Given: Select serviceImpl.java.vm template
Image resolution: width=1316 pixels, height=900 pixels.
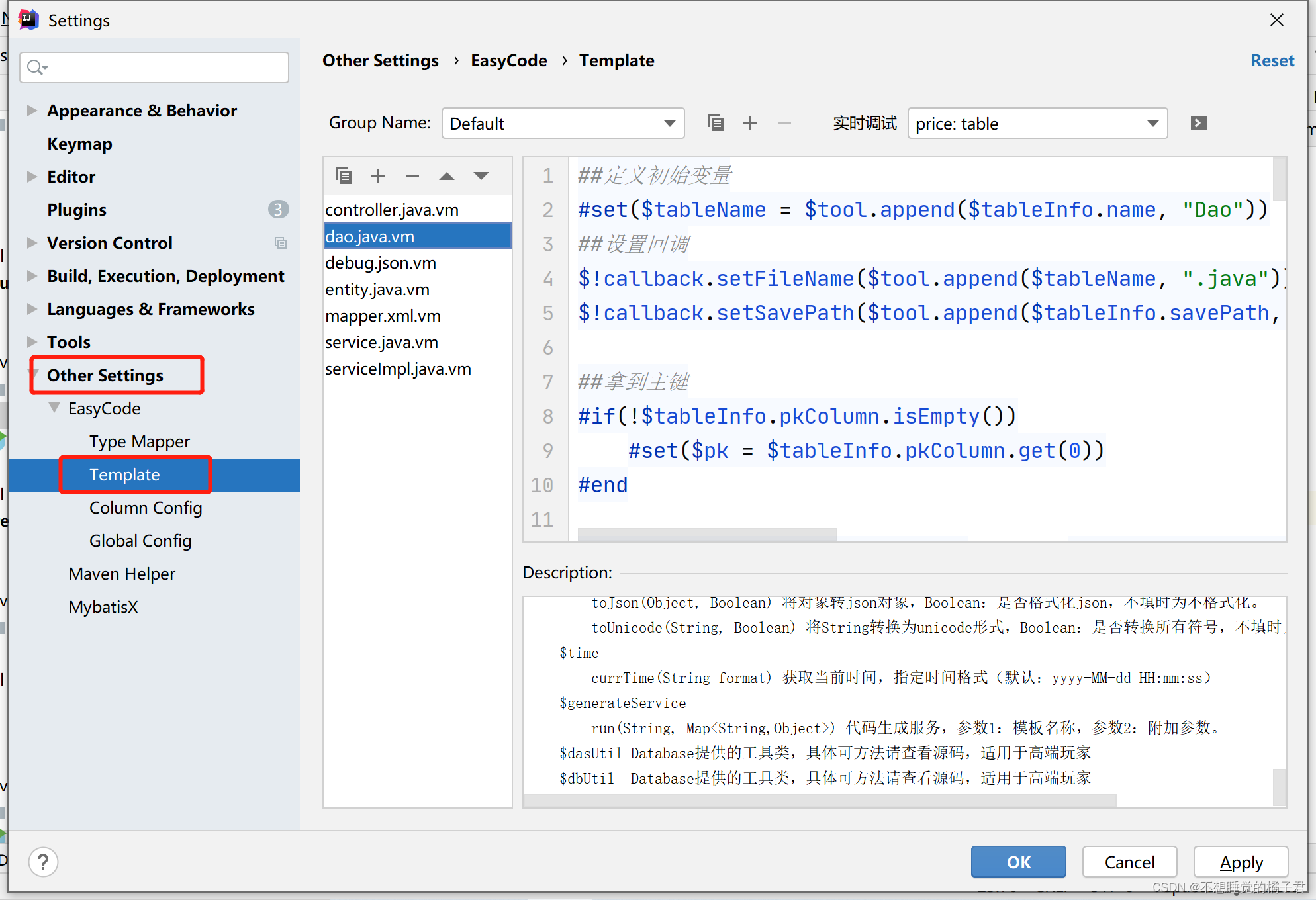Looking at the screenshot, I should pos(418,369).
